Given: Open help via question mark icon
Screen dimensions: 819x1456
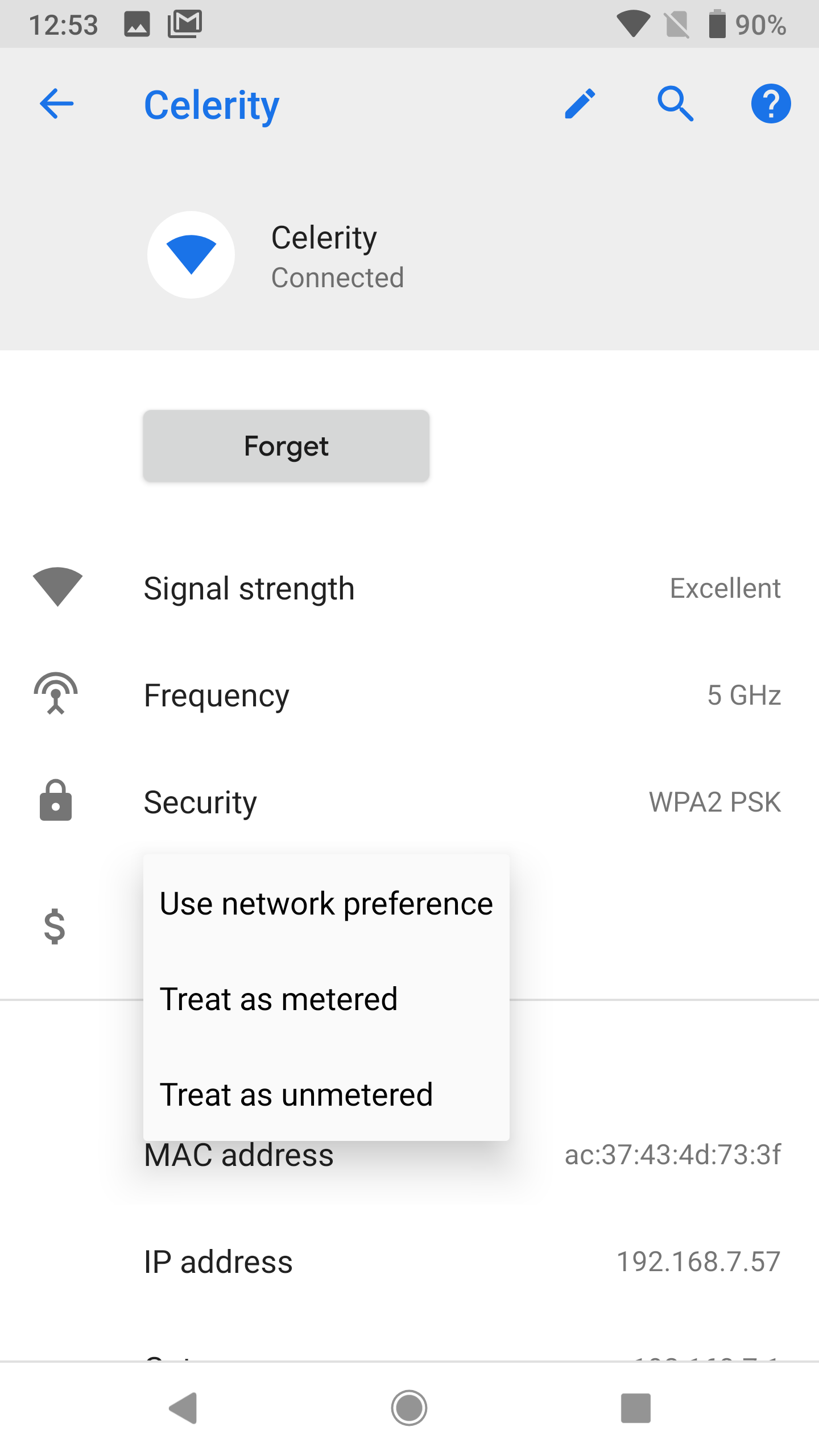Looking at the screenshot, I should coord(771,104).
